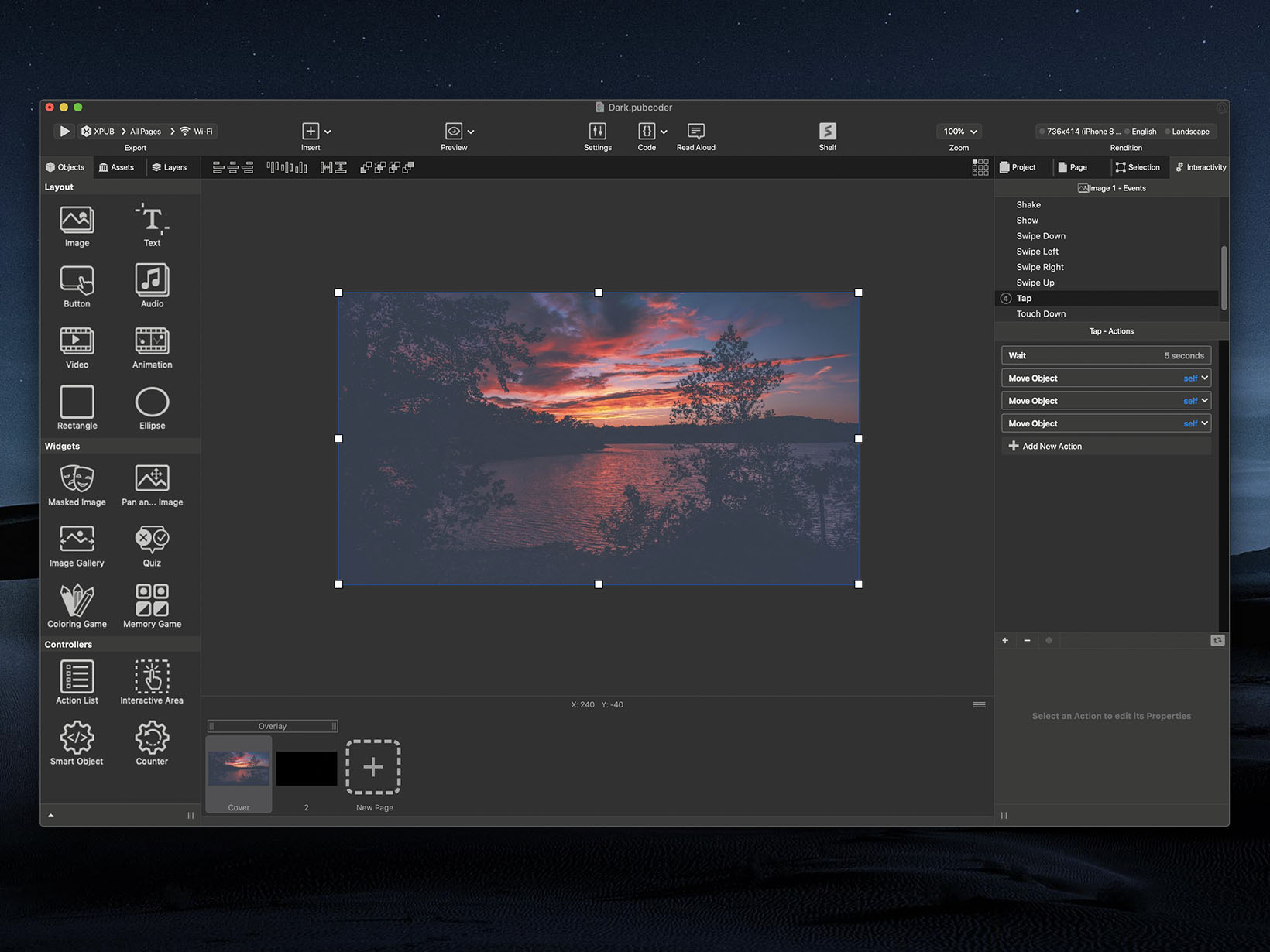Image resolution: width=1270 pixels, height=952 pixels.
Task: Add a Coloring Game widget
Action: click(77, 601)
